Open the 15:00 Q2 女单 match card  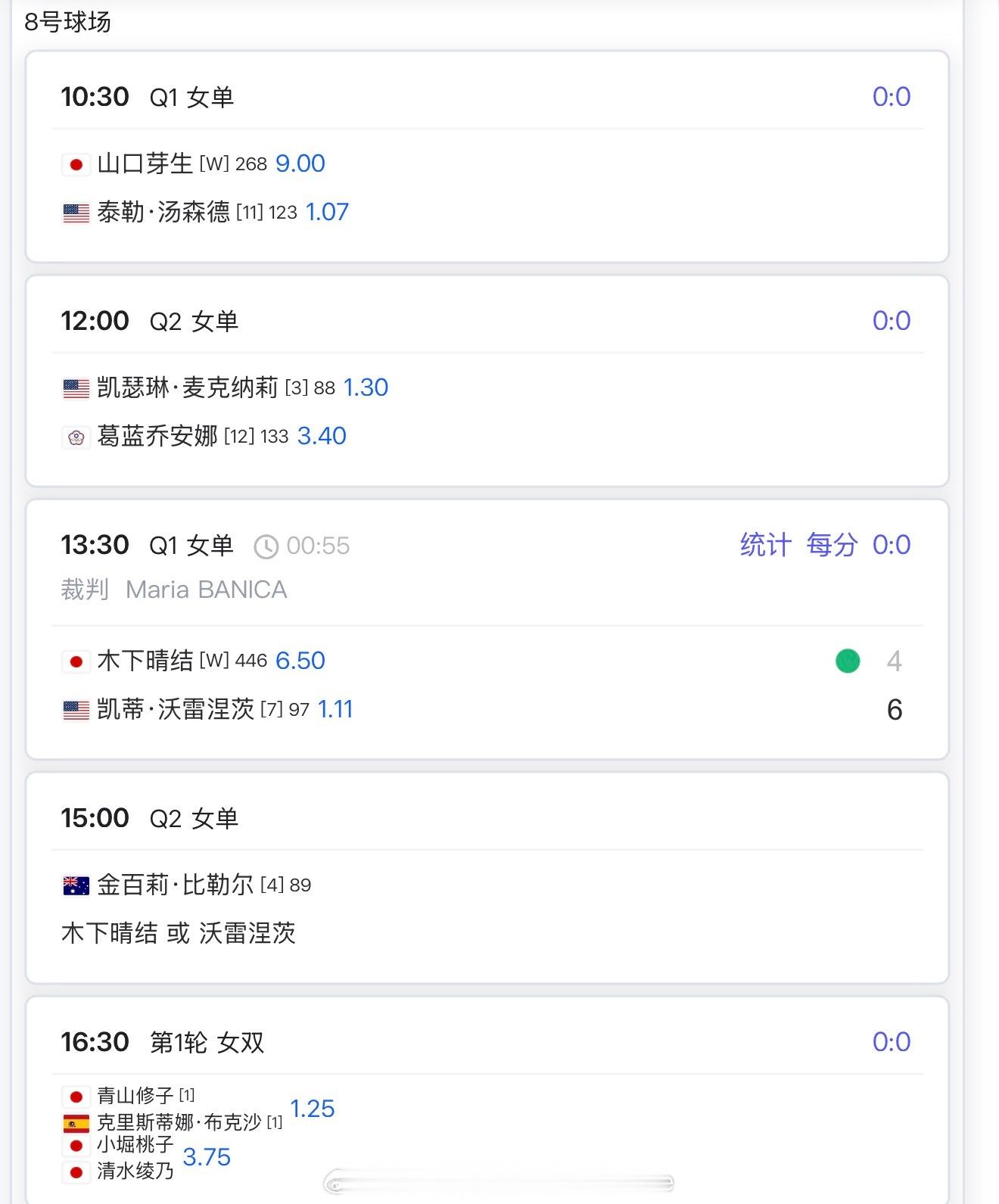tap(487, 878)
